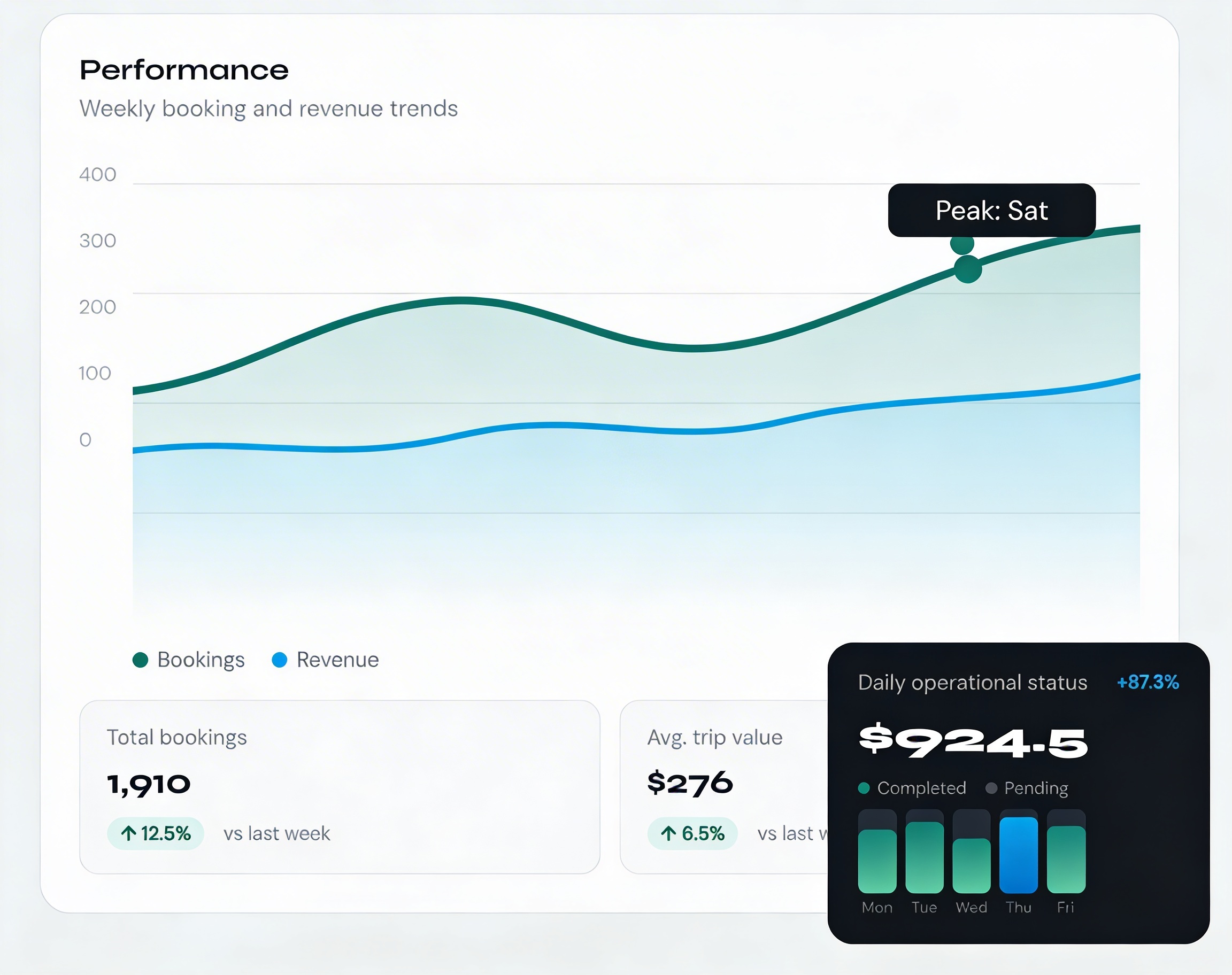Toggle the Revenue legend dot
This screenshot has width=1232, height=975.
click(x=279, y=660)
